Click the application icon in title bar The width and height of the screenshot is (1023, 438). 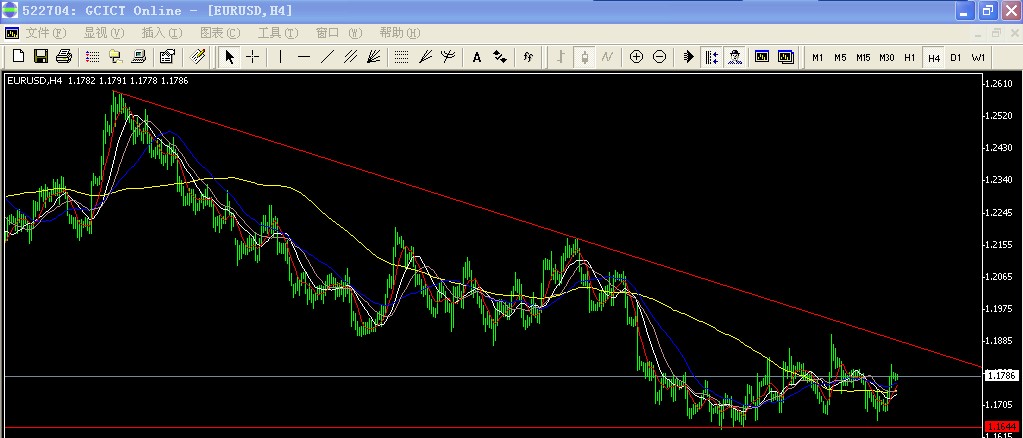[10, 10]
